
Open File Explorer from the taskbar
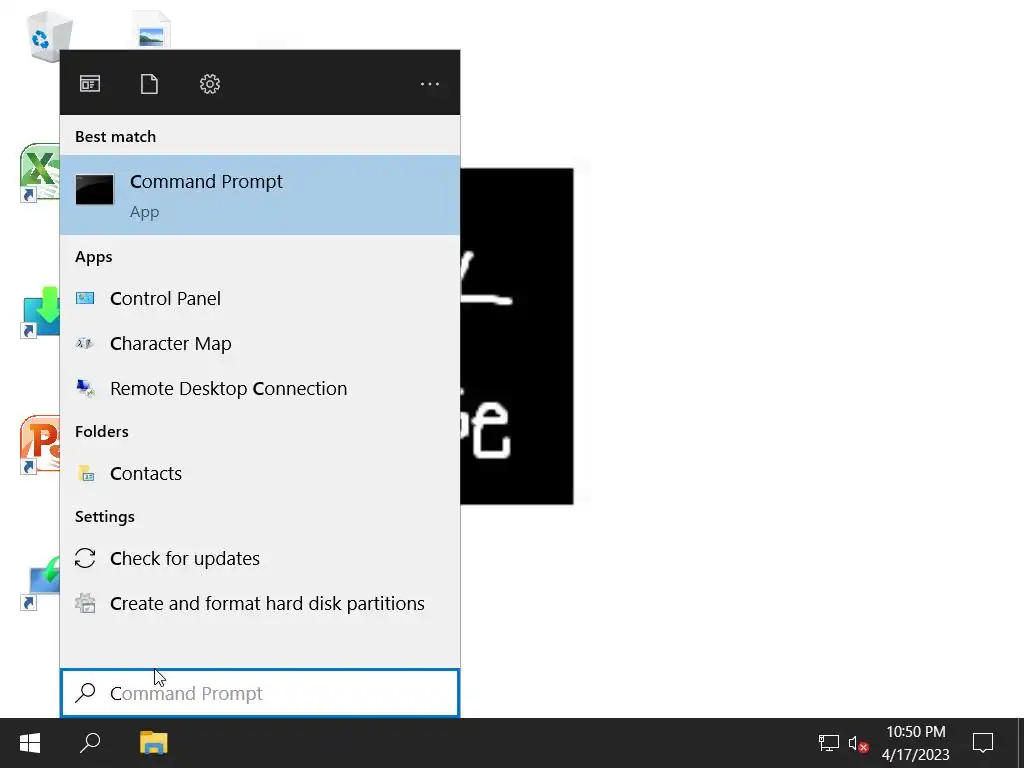point(153,743)
